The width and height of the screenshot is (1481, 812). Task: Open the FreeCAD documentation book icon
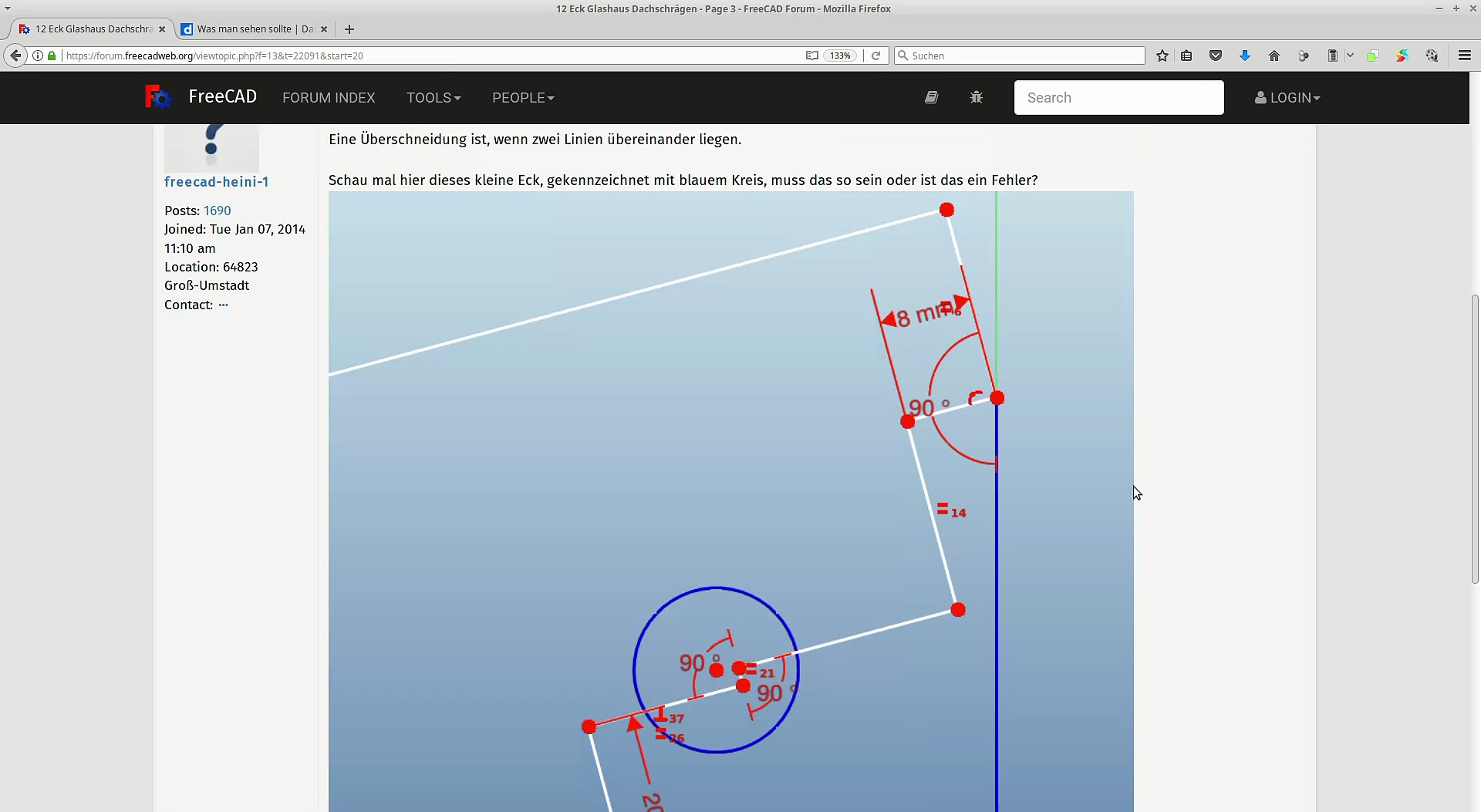coord(931,98)
